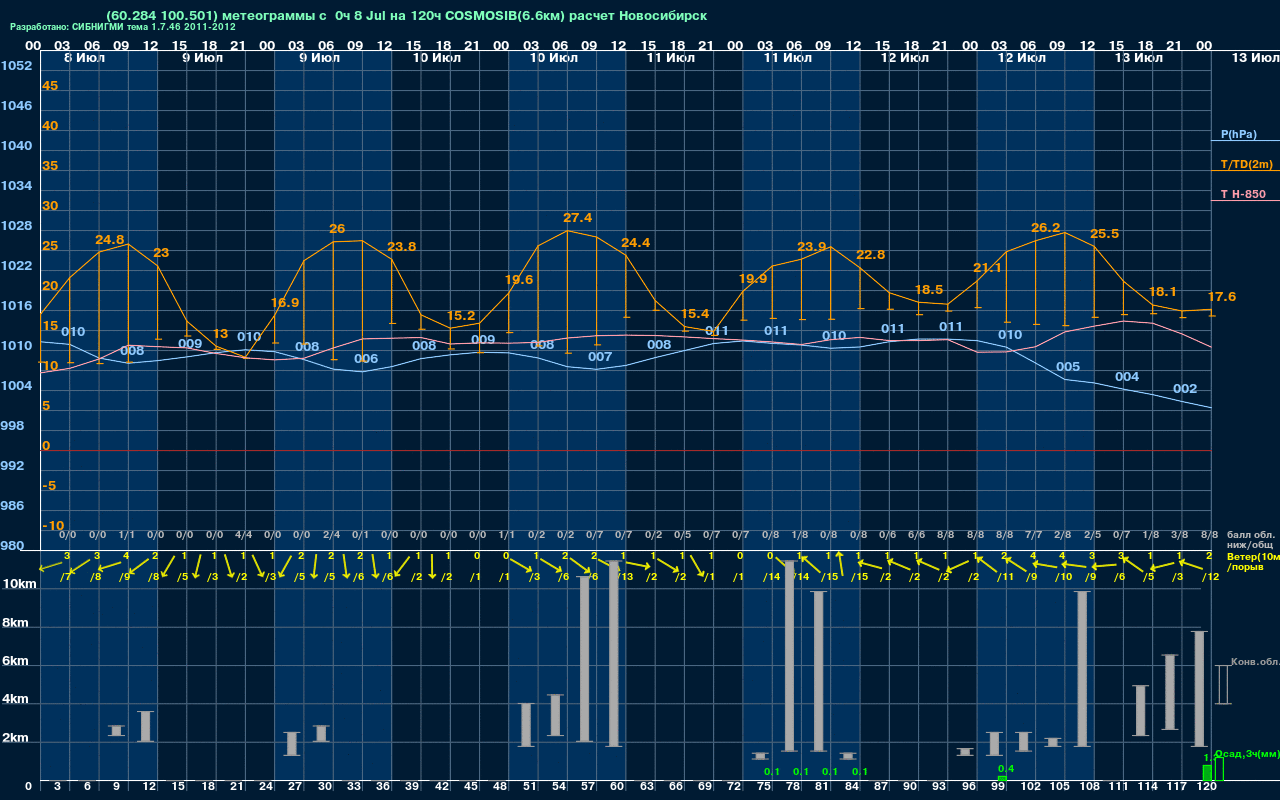Screen dimensions: 1280x800
Task: Click the convective cloud bar above hour 117
Action: pos(1170,692)
